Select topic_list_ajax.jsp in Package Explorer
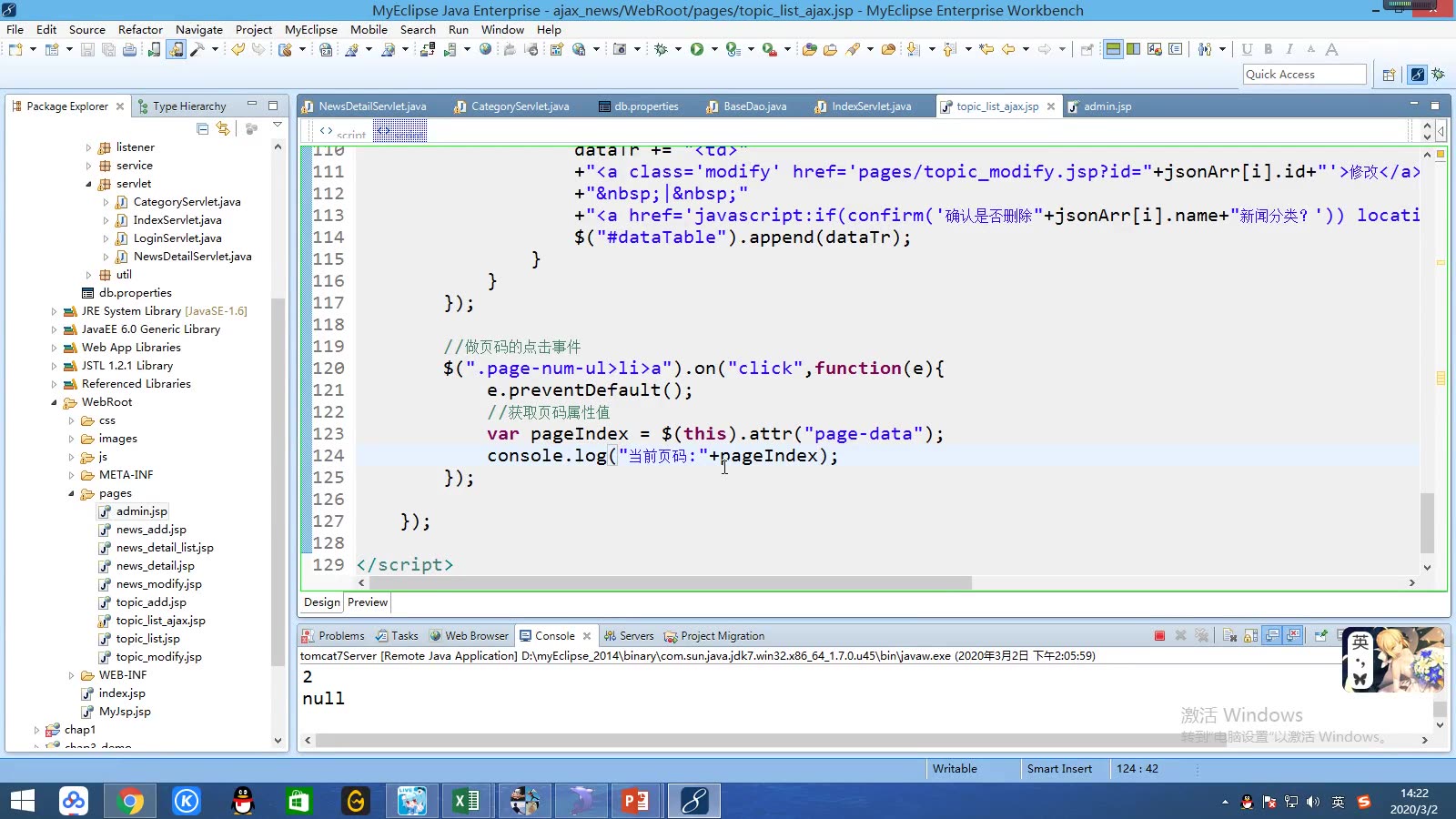 (160, 621)
